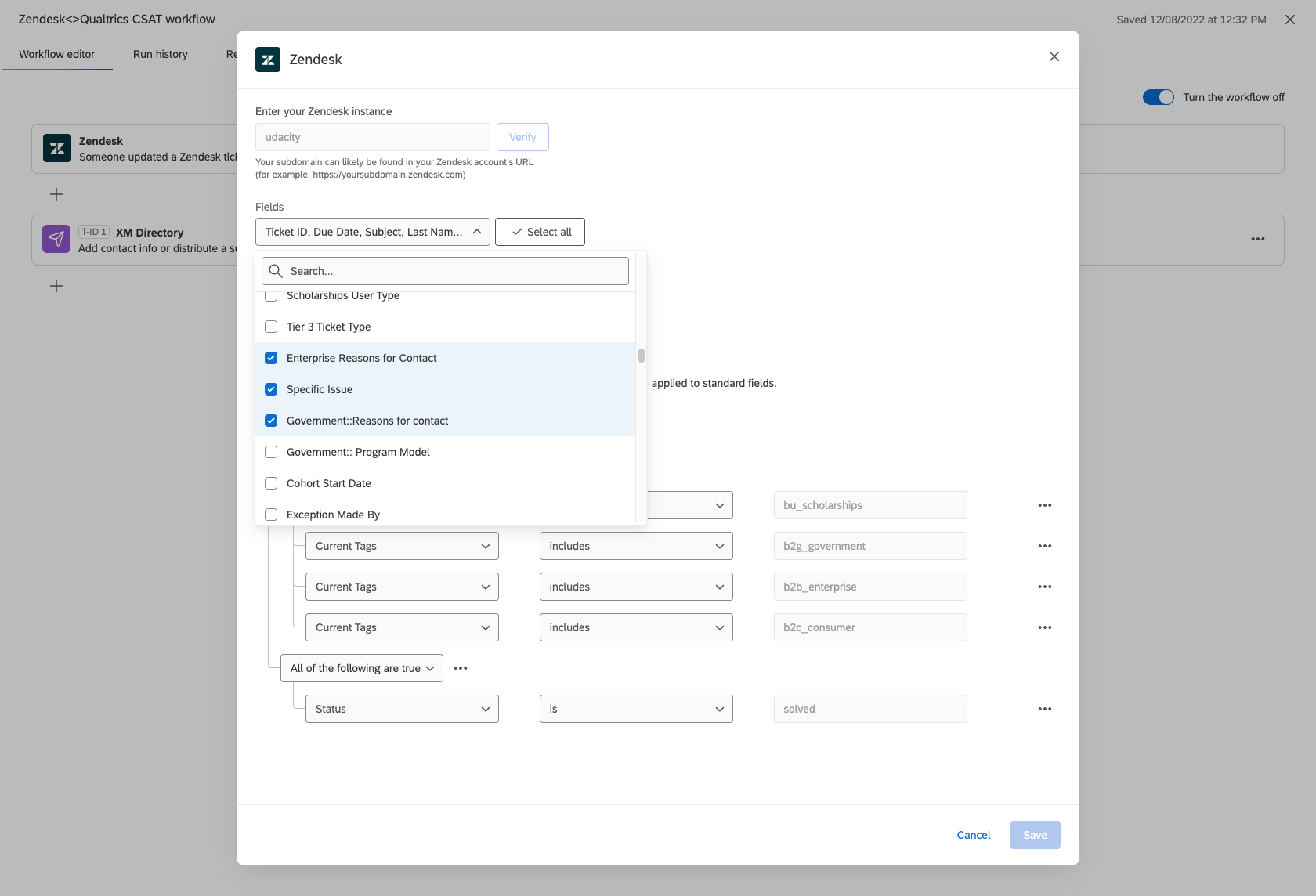Open includes dropdown in b2g_government row

pyautogui.click(x=636, y=546)
